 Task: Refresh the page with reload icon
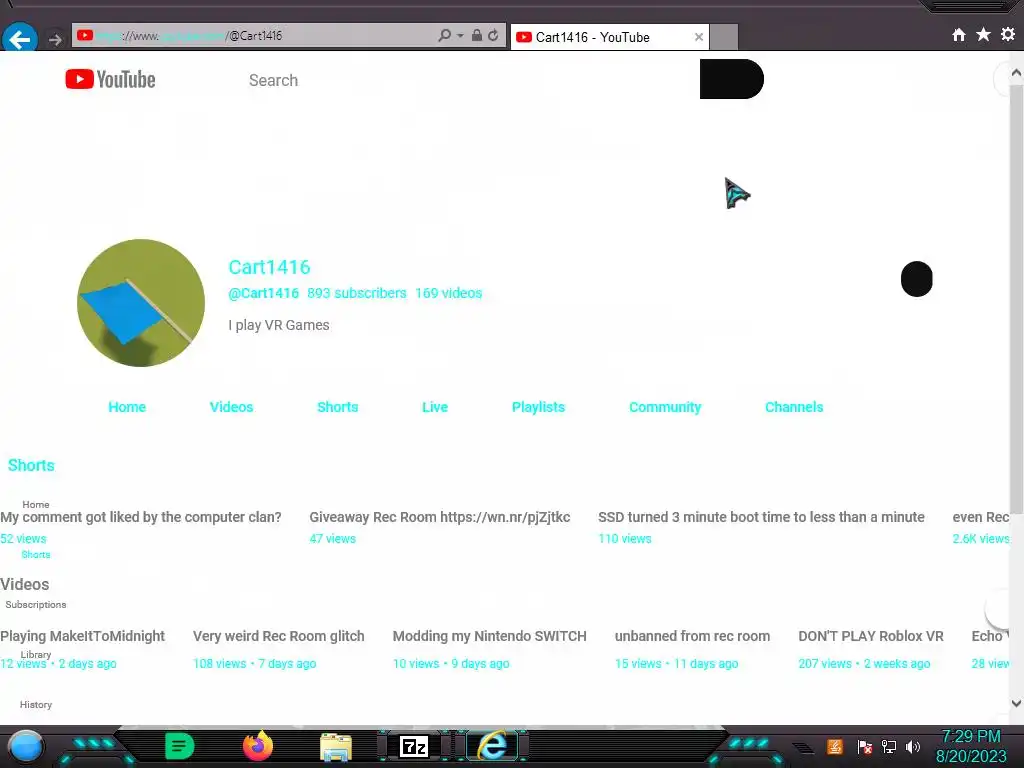494,35
